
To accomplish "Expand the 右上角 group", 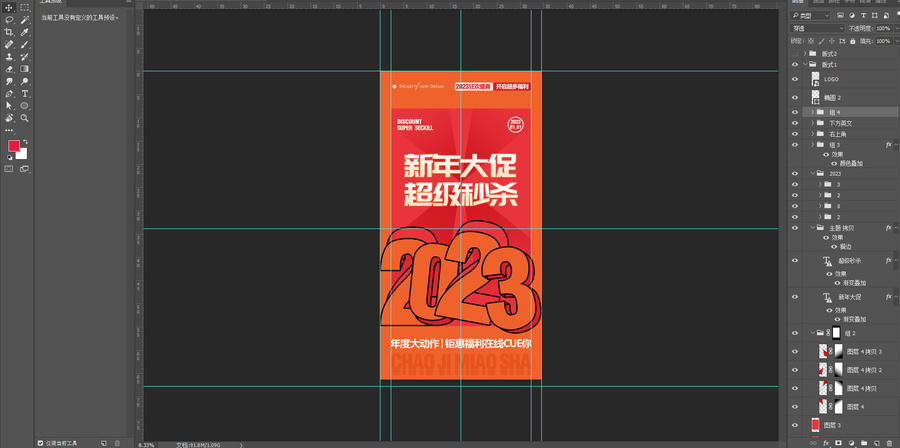I will point(812,134).
